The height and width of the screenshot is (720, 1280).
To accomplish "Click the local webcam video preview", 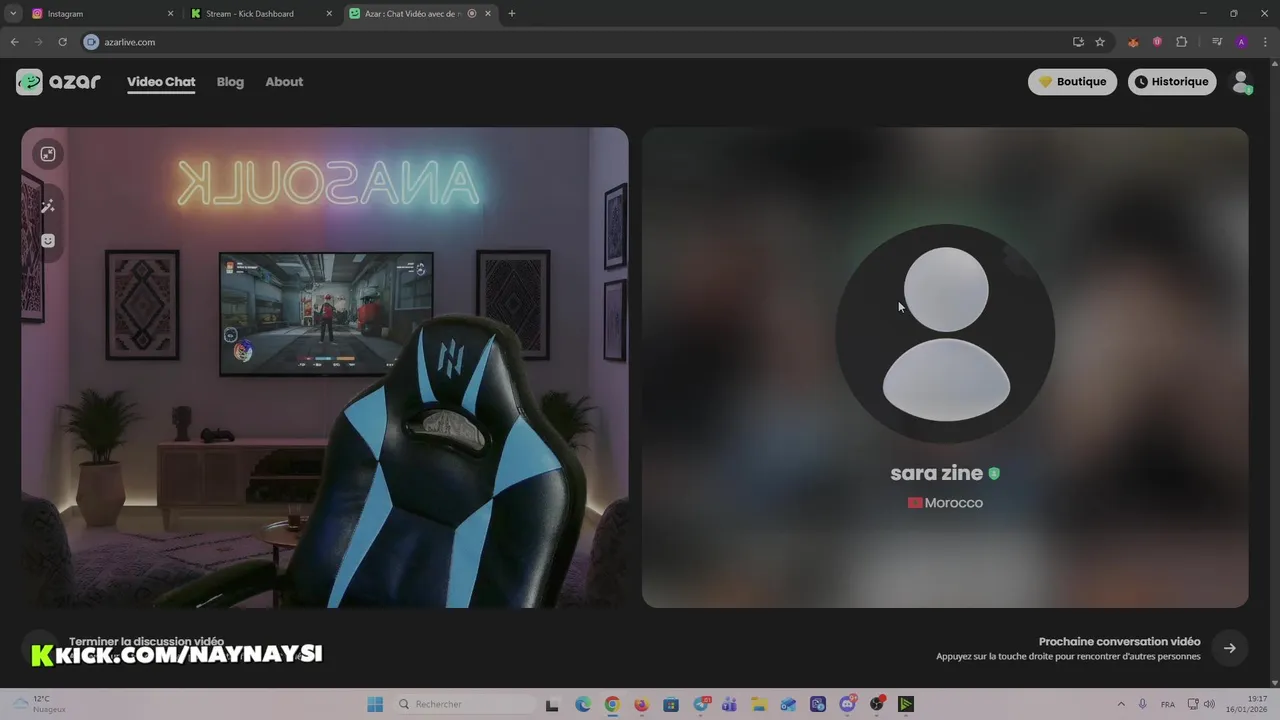I will point(325,367).
